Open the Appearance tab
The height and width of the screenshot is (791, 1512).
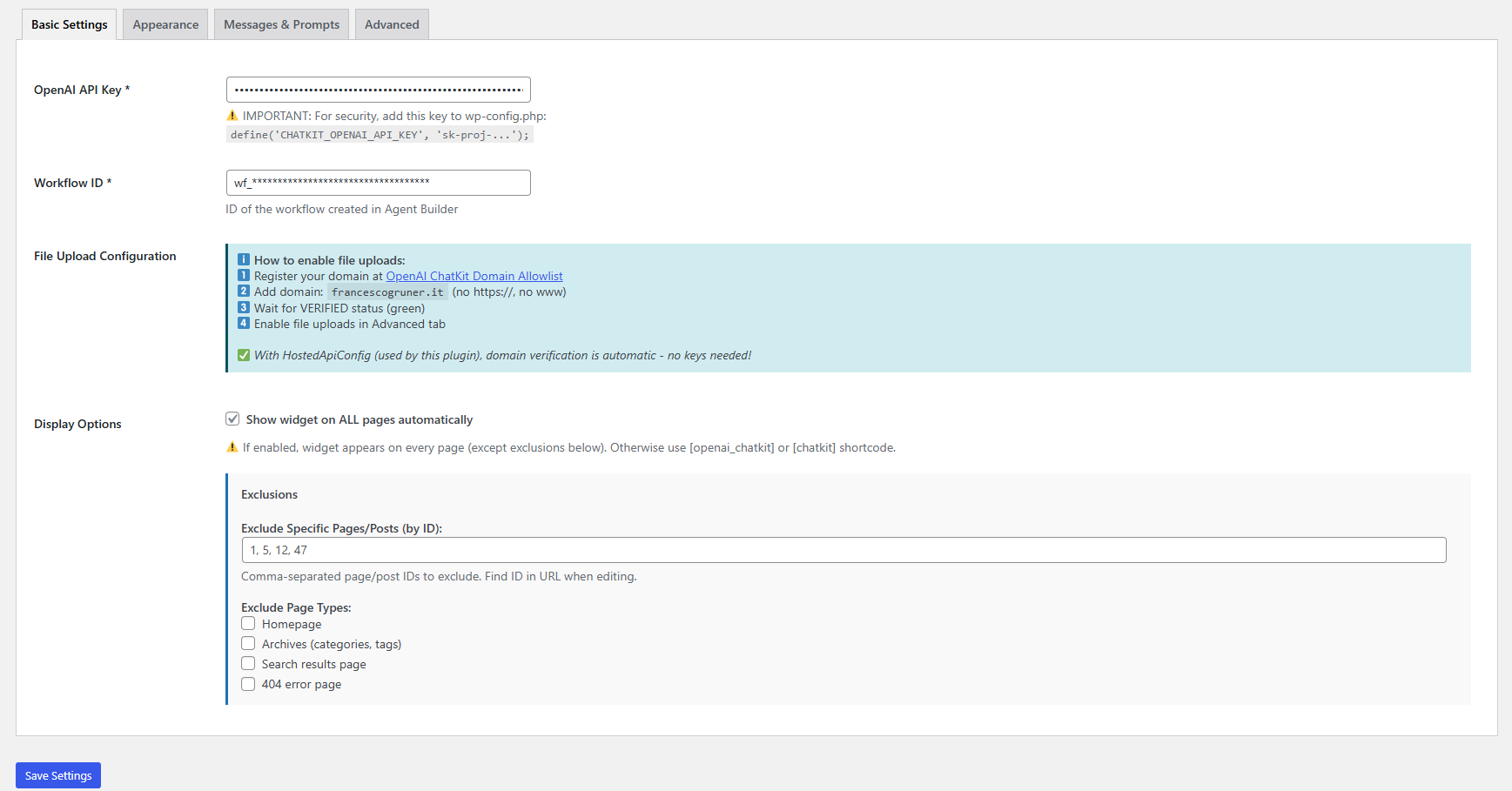pyautogui.click(x=165, y=24)
